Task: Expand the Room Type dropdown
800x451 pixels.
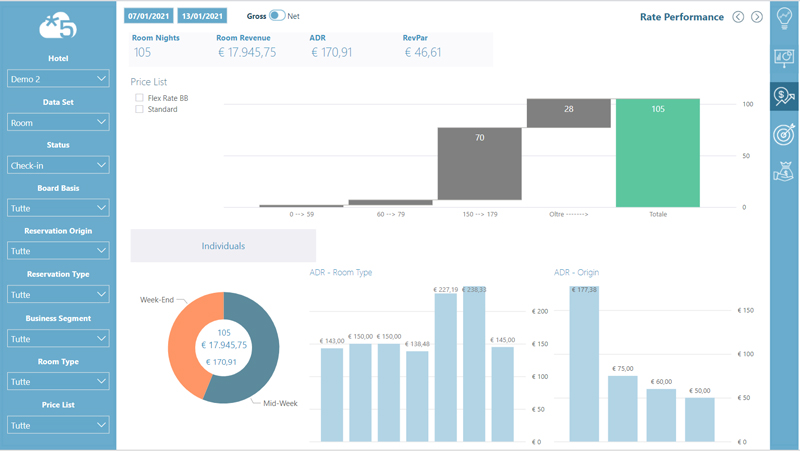Action: click(x=58, y=381)
